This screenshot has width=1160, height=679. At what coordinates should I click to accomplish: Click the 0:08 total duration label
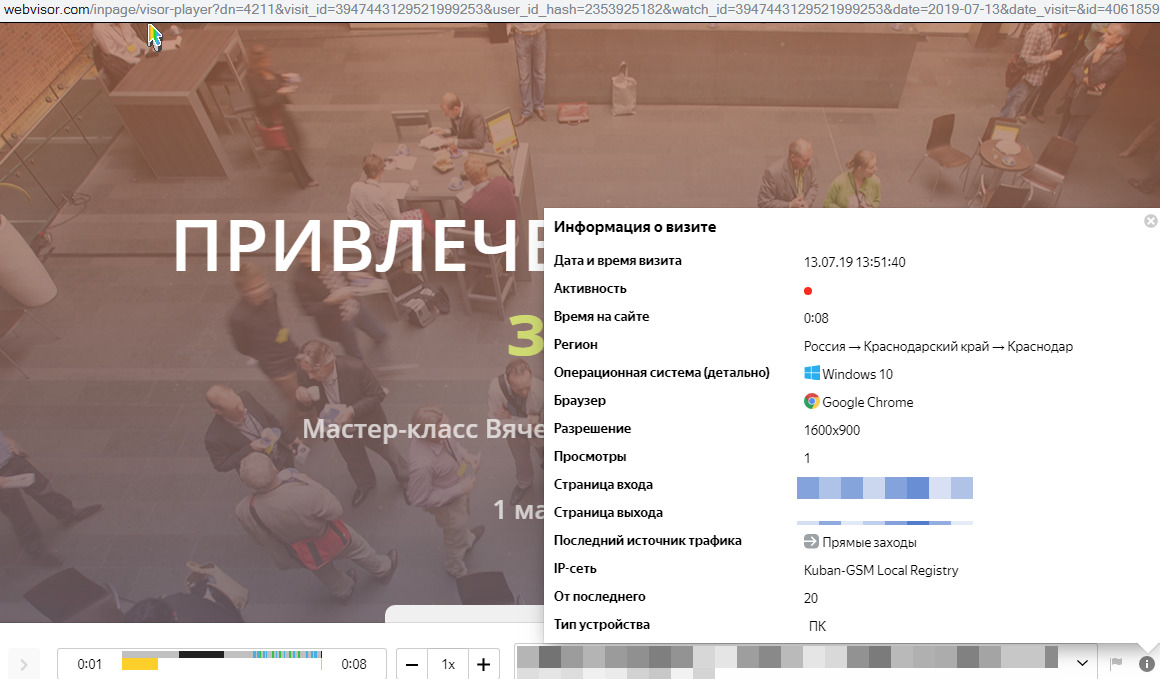pyautogui.click(x=354, y=664)
